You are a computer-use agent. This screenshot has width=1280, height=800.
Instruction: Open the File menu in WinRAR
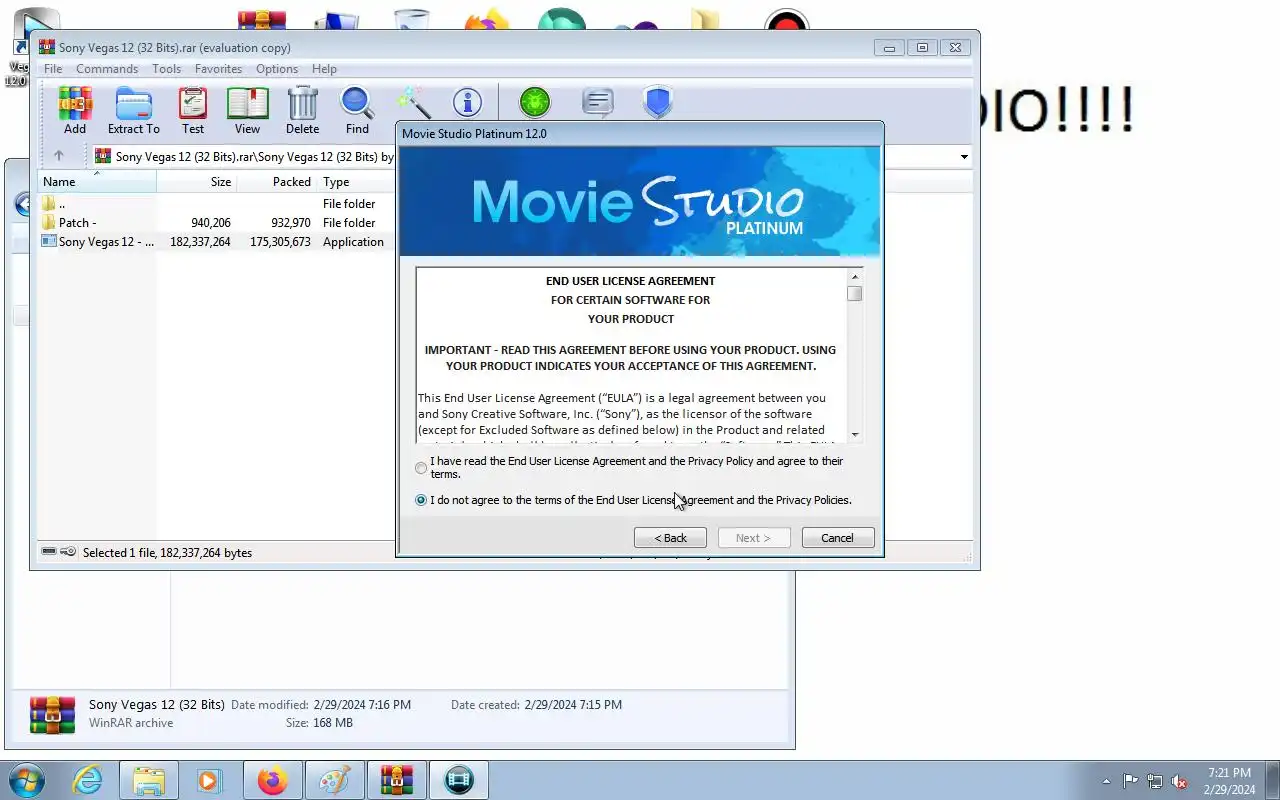coord(53,69)
